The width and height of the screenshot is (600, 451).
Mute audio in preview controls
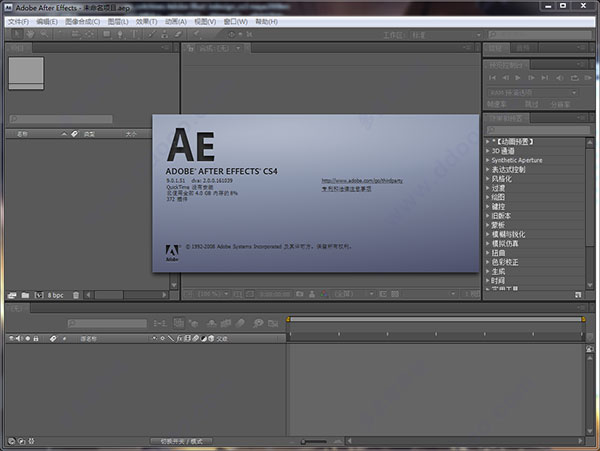tap(559, 78)
